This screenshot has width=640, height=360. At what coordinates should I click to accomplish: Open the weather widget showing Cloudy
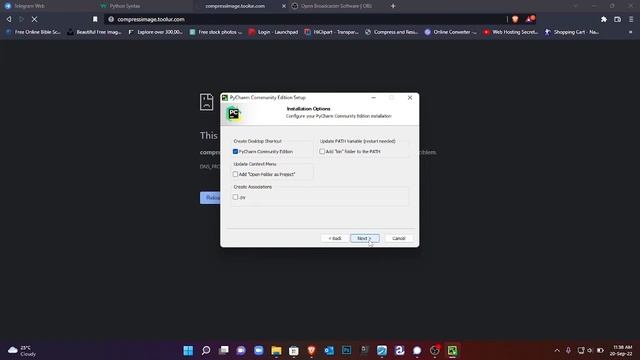(x=22, y=351)
